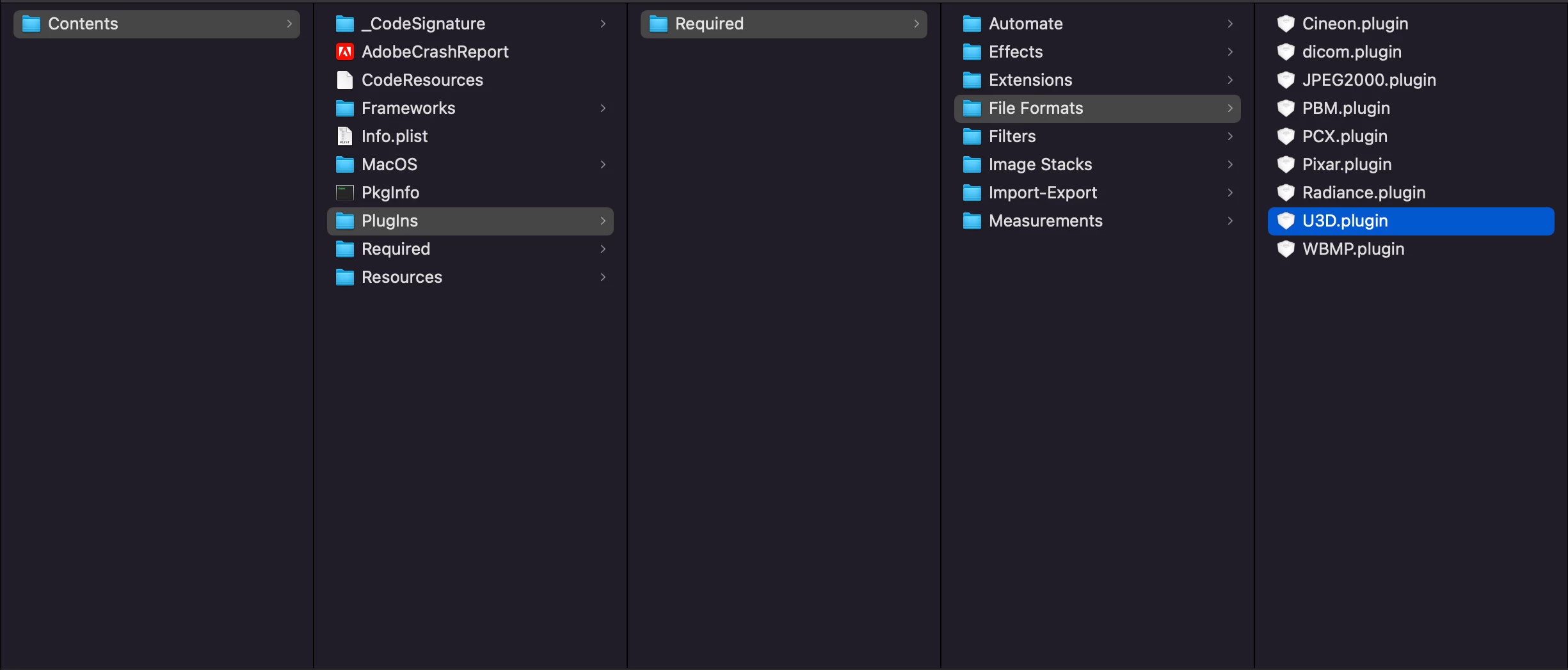The height and width of the screenshot is (670, 1568).
Task: Click the Automate folder icon
Action: click(972, 24)
